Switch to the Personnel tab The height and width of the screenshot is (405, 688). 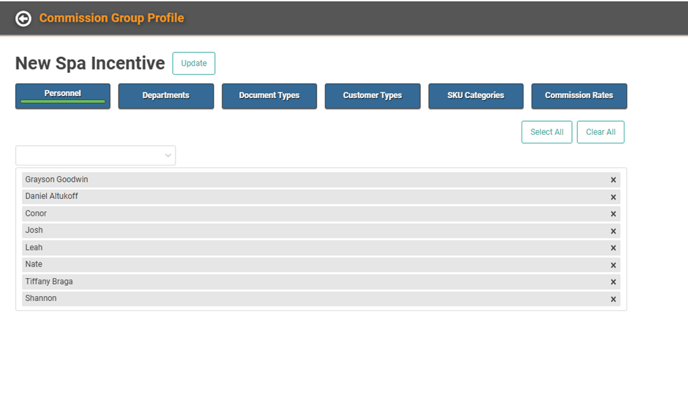pyautogui.click(x=63, y=96)
